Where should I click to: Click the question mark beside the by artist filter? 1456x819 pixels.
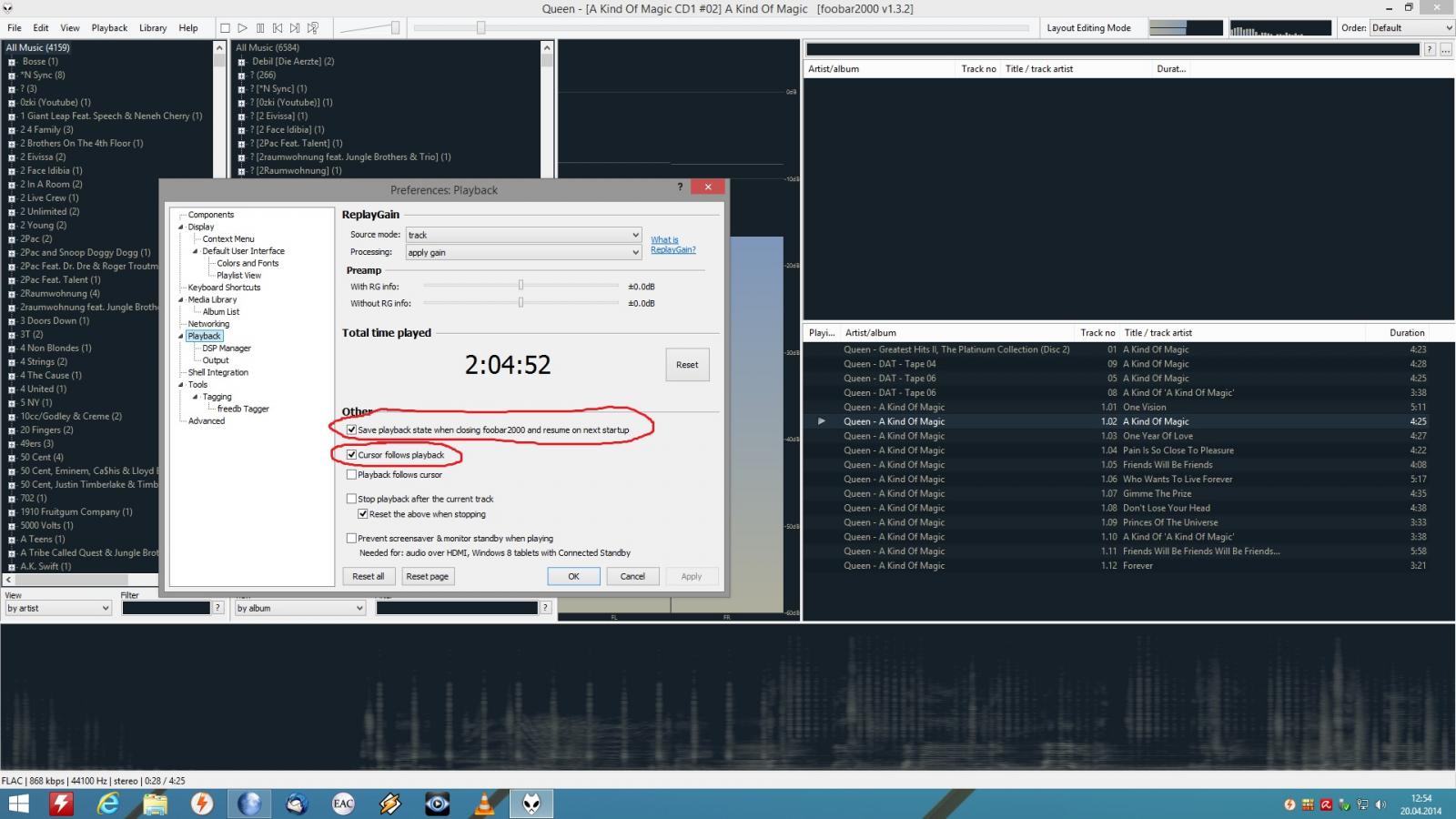point(217,608)
